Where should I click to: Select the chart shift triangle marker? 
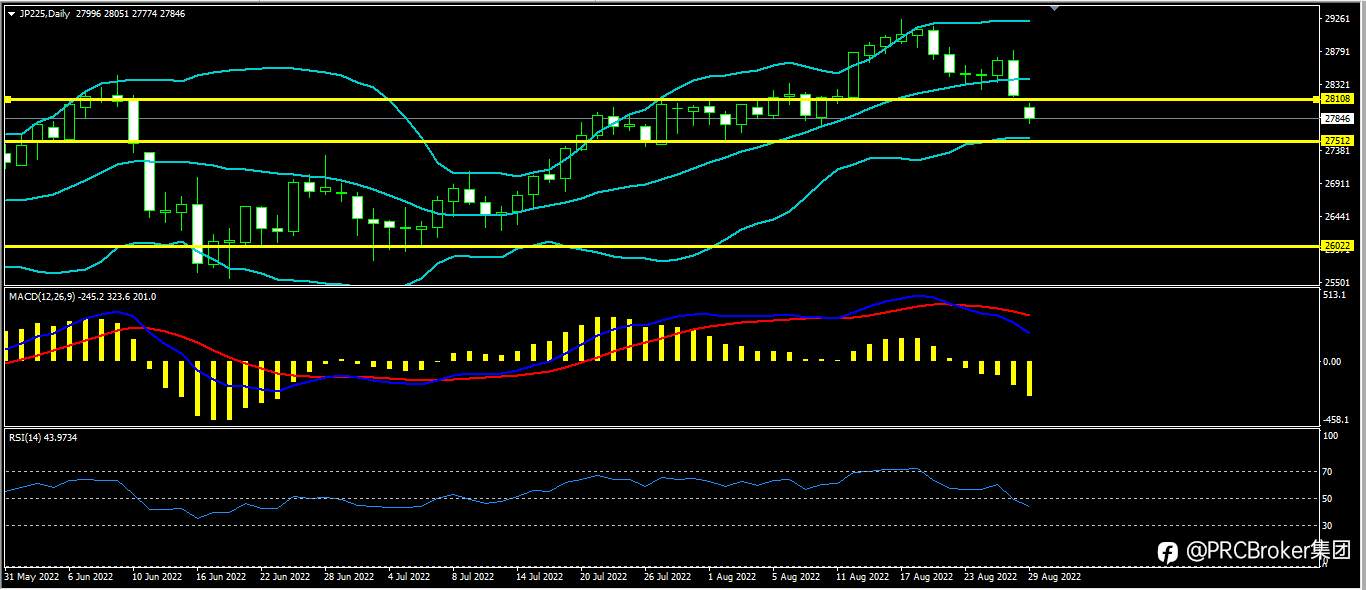[1053, 8]
